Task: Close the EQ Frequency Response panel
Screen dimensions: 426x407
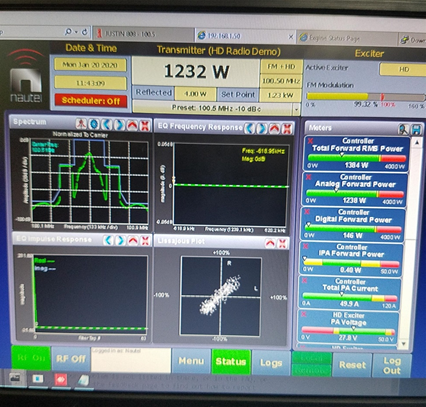Action: pos(287,128)
